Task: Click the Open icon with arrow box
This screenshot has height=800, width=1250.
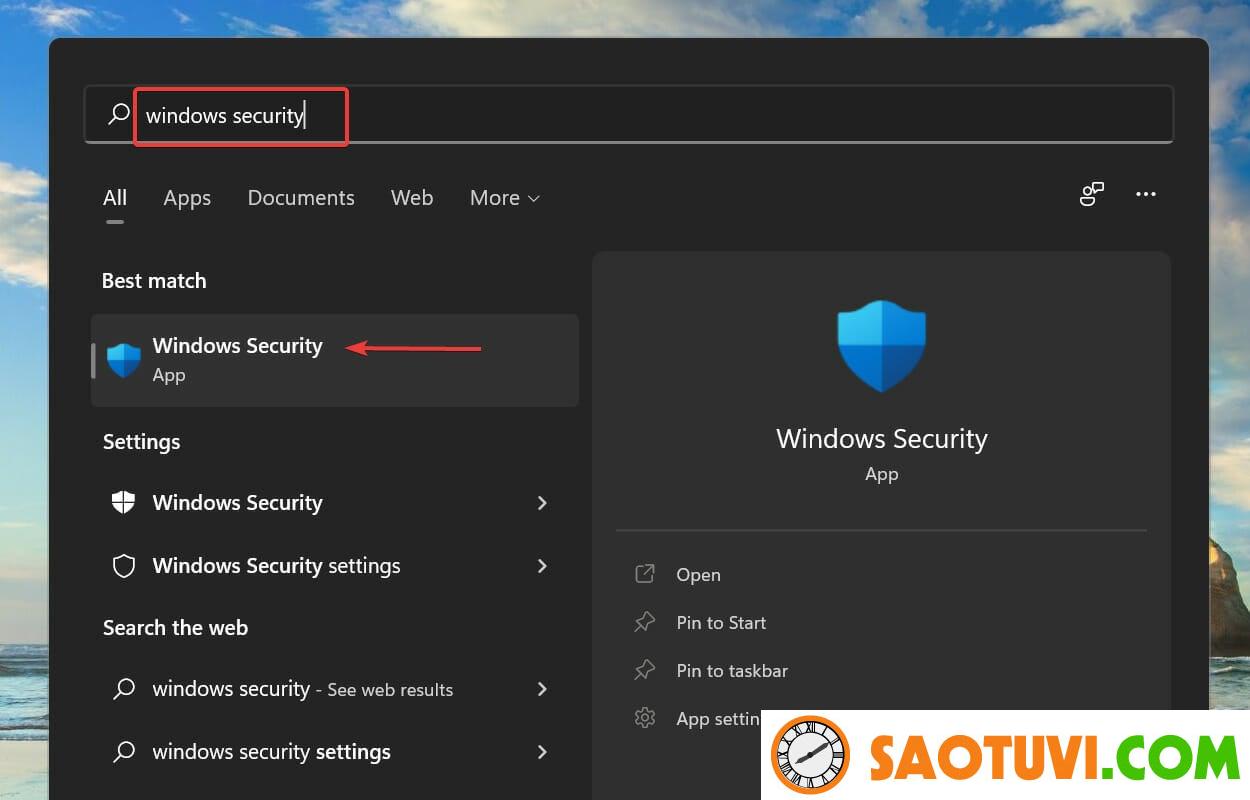Action: pyautogui.click(x=645, y=574)
